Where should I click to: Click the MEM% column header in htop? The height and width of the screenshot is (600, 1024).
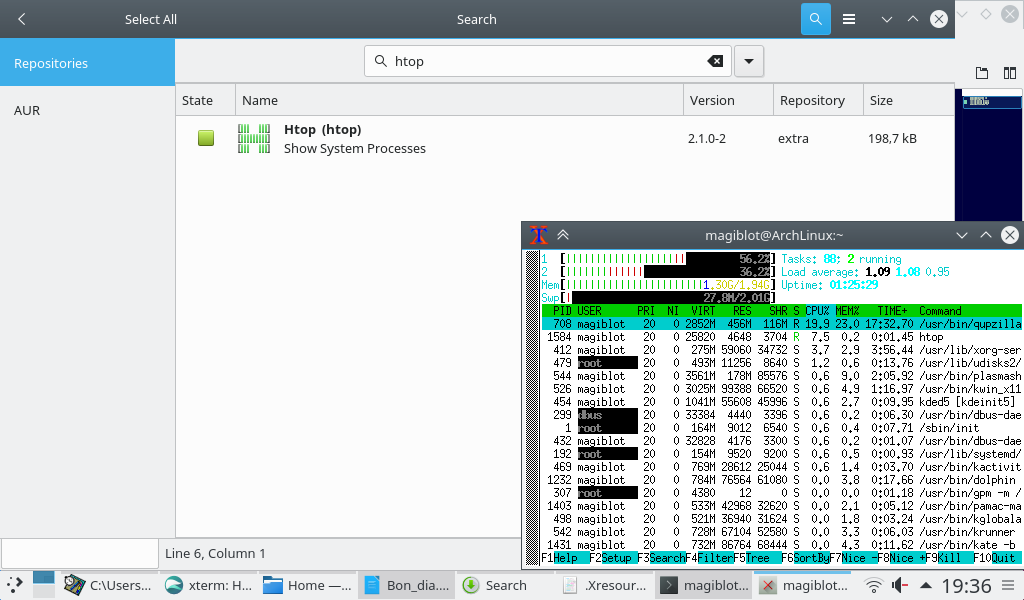847,311
